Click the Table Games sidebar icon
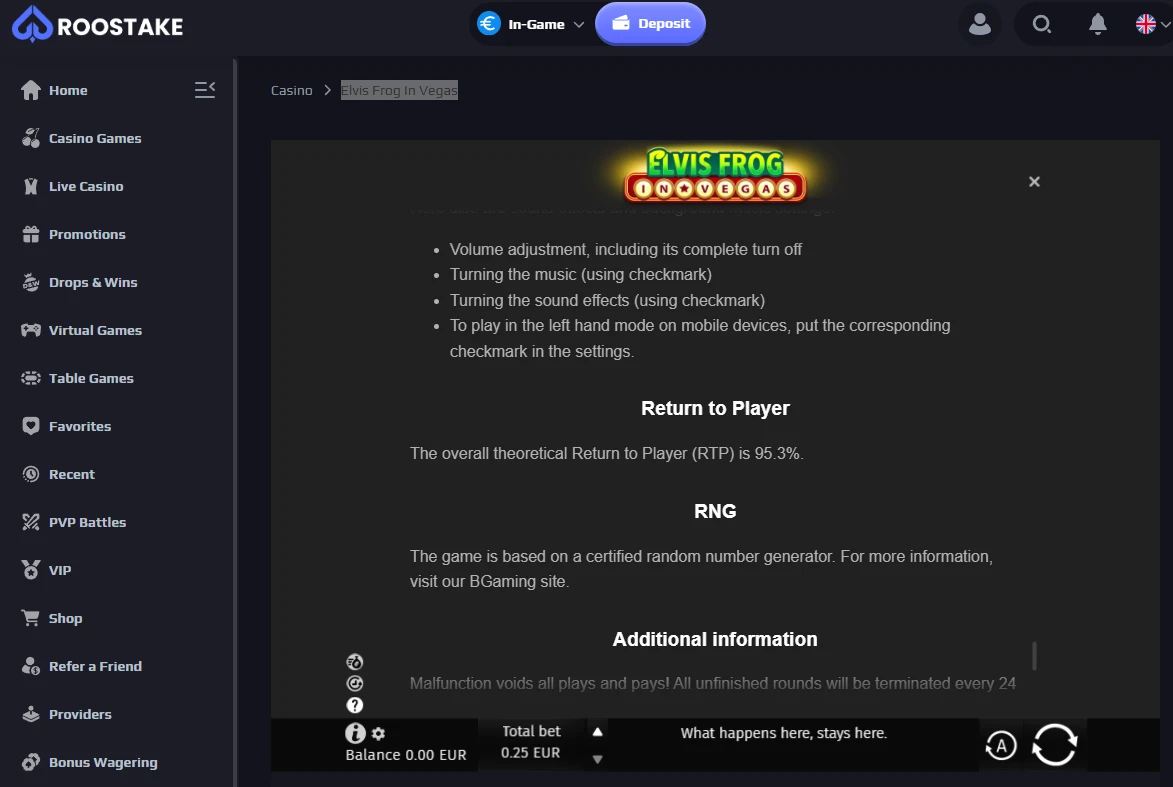 (x=31, y=378)
